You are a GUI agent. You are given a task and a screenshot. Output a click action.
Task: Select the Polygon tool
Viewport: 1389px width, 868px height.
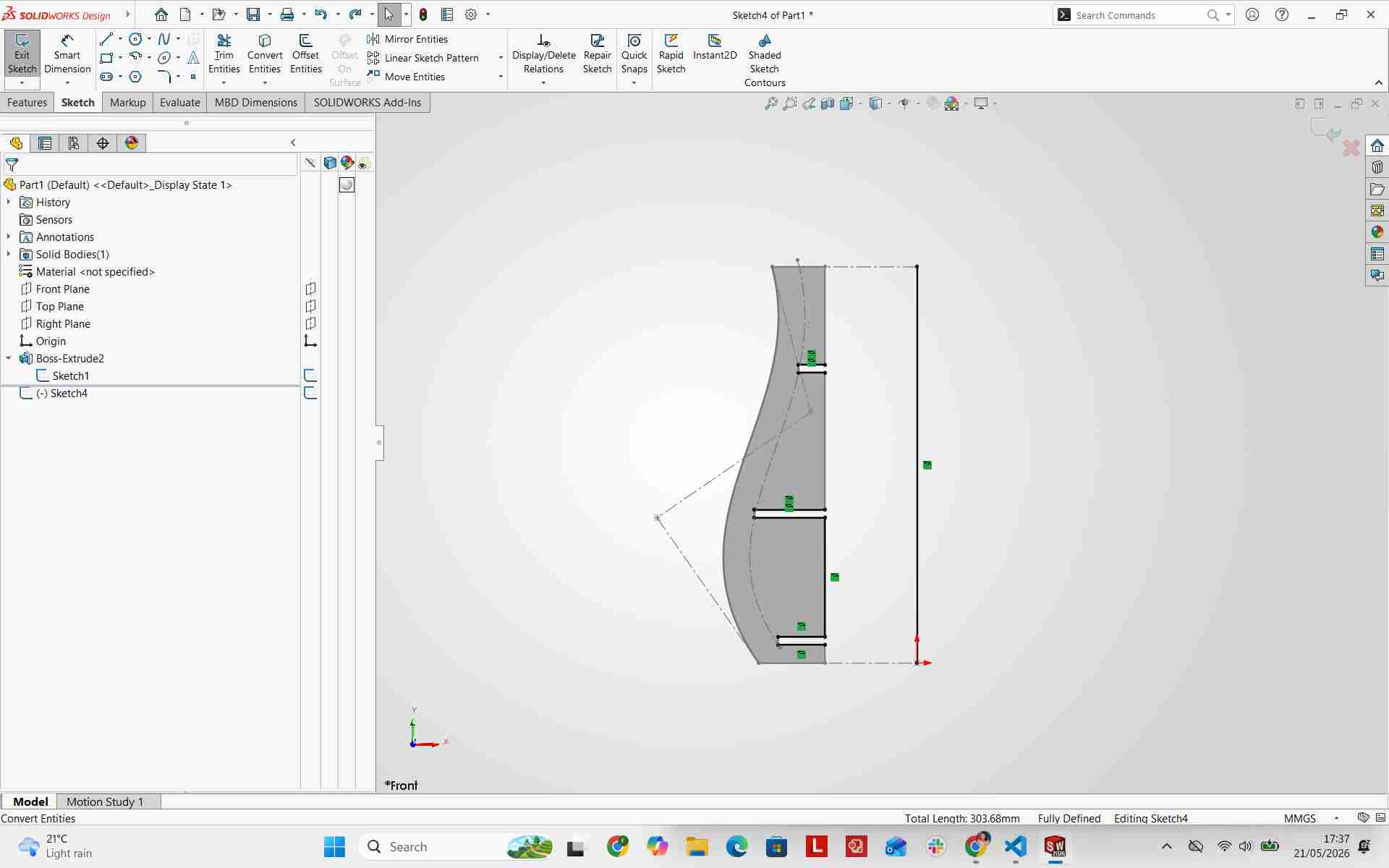click(135, 77)
